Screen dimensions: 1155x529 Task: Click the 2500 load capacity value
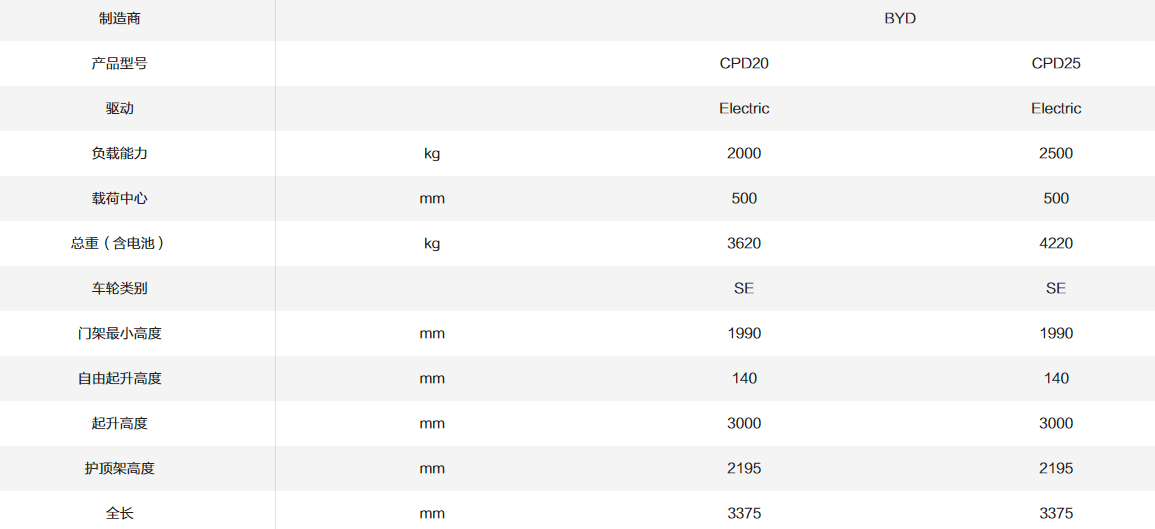click(x=1056, y=153)
